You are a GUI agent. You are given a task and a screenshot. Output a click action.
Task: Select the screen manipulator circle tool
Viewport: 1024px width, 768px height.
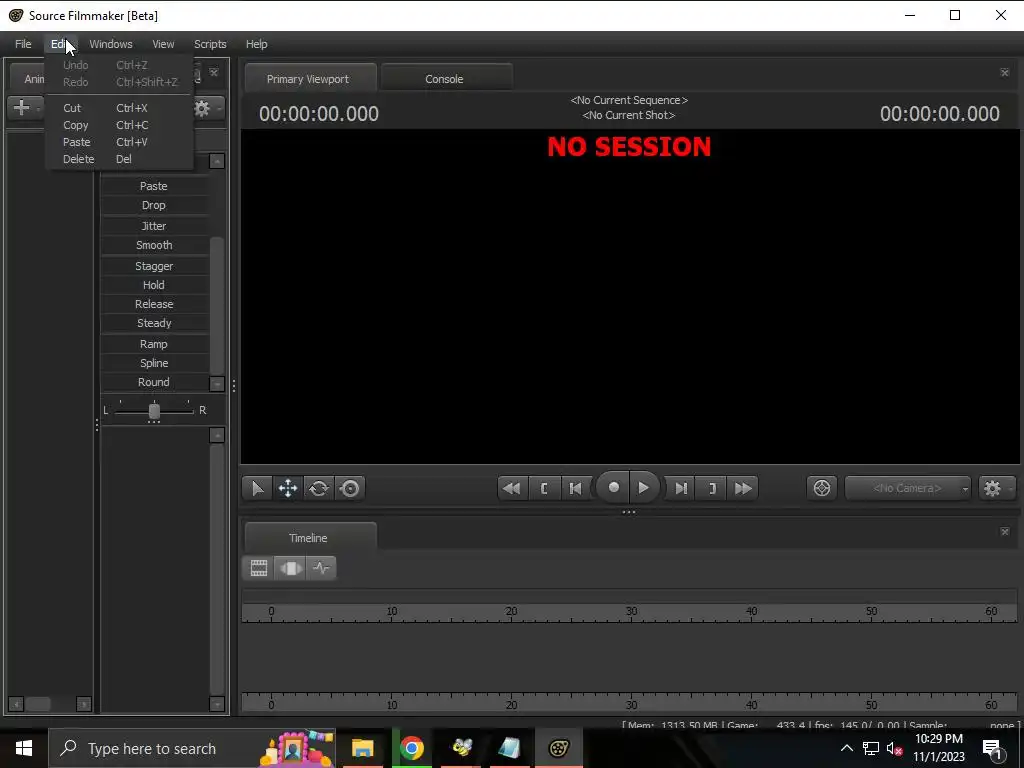tap(350, 488)
